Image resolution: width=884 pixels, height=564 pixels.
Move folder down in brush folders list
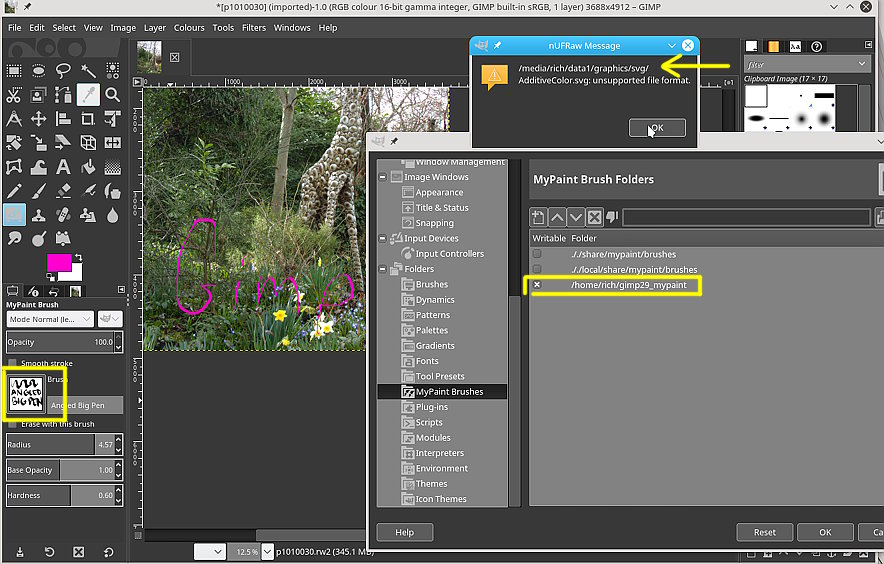tap(576, 217)
